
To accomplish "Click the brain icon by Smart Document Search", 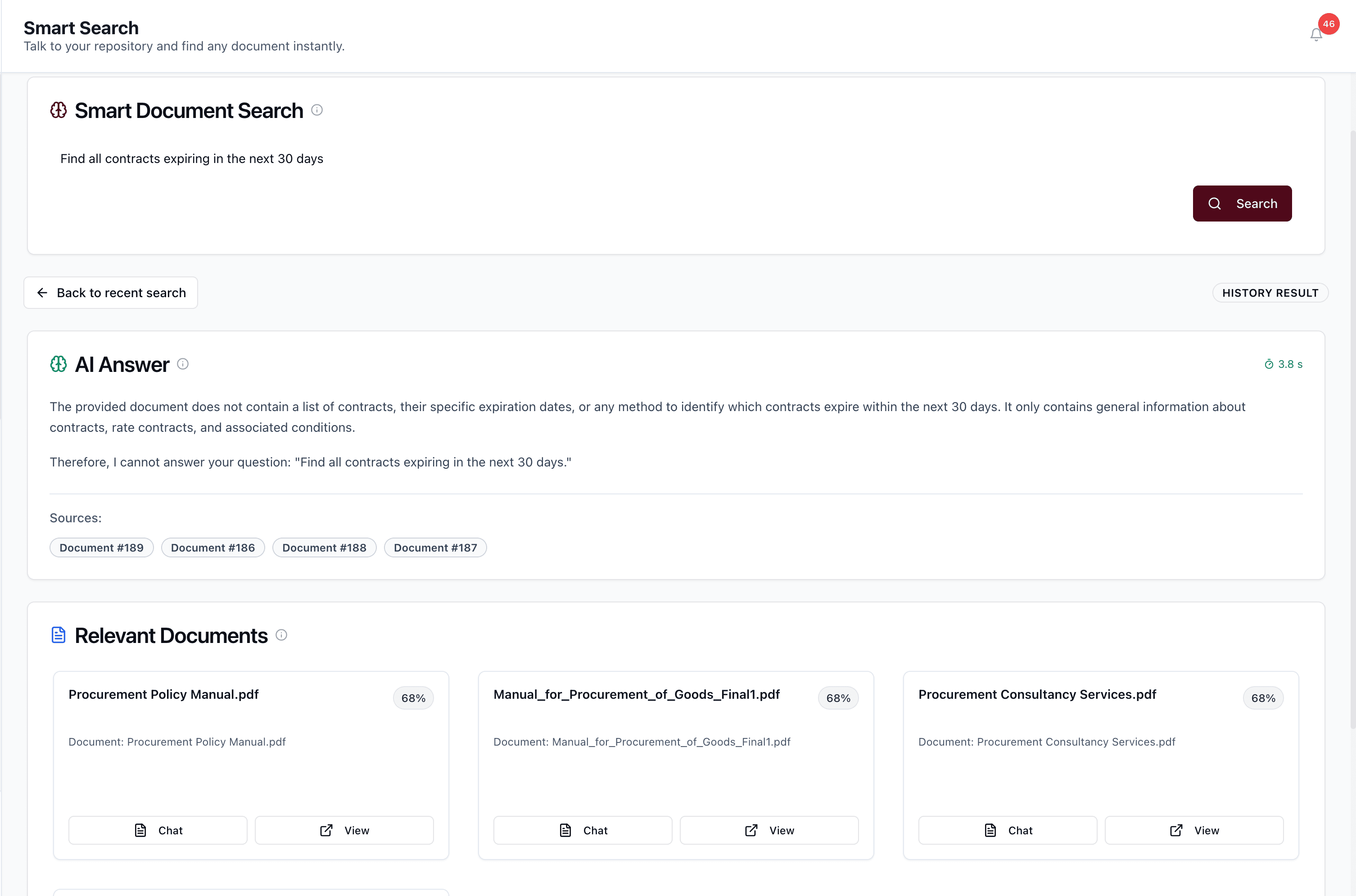I will pos(58,110).
